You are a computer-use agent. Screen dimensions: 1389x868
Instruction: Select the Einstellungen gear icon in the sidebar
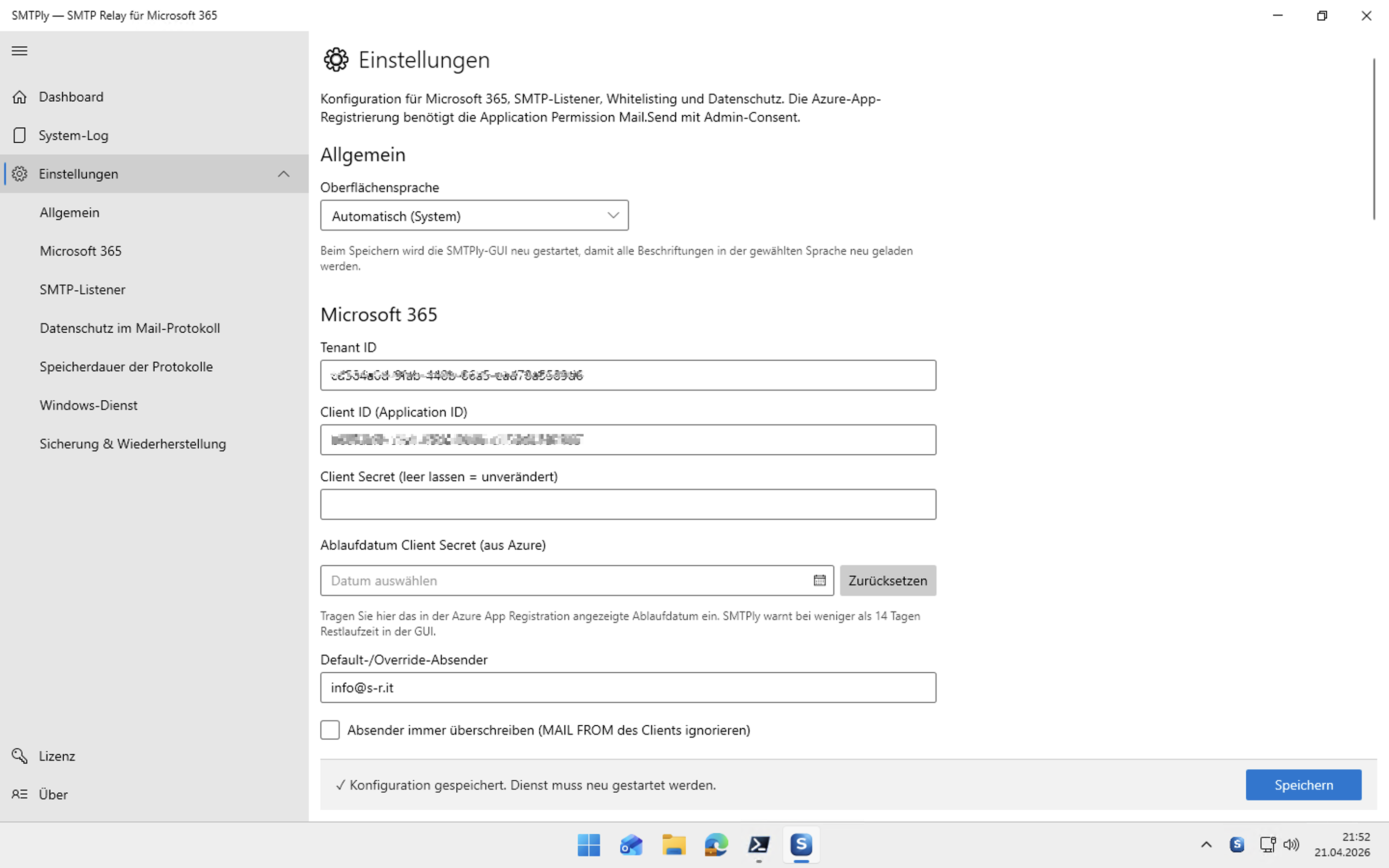point(19,174)
